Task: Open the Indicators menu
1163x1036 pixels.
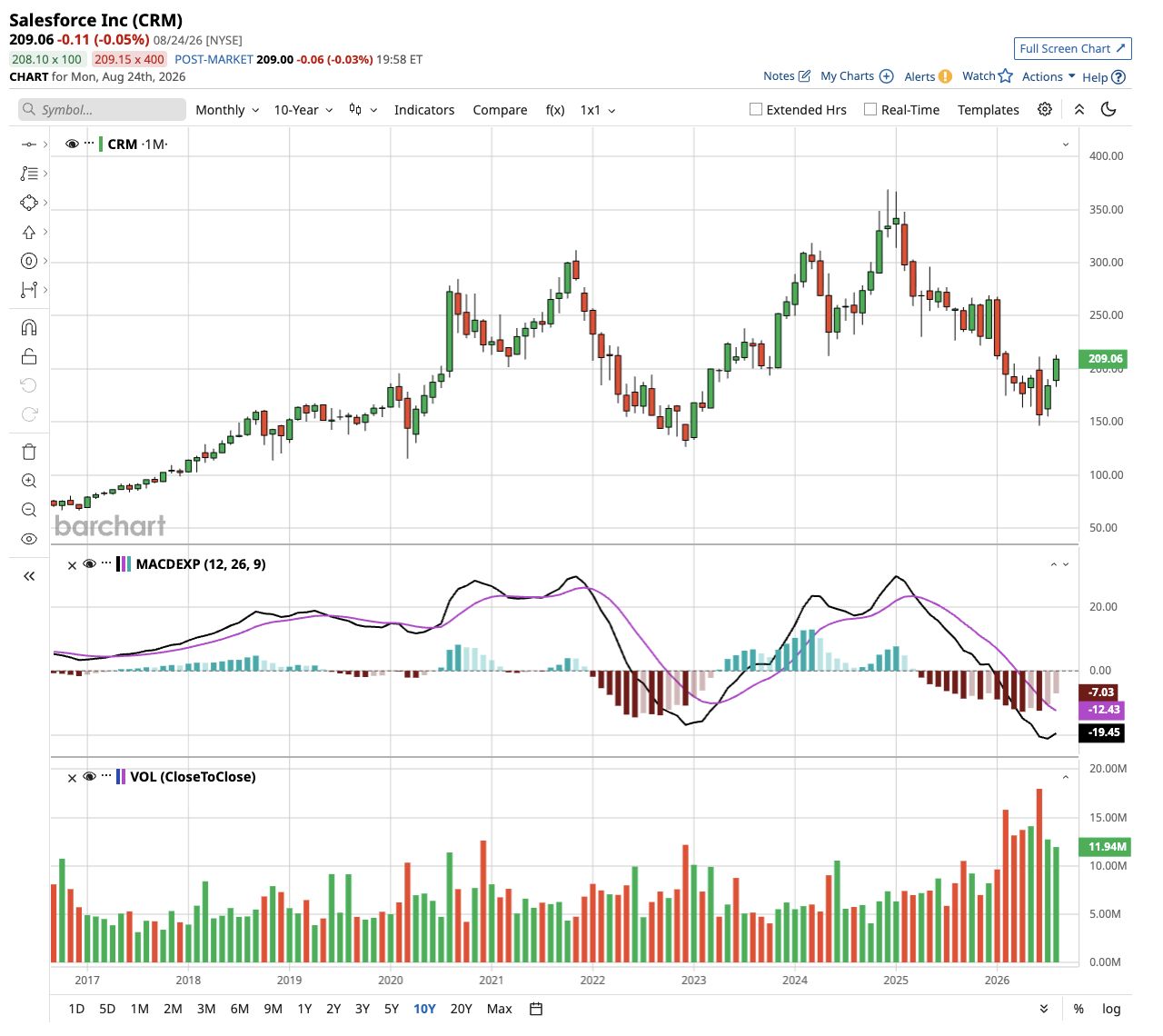Action: click(424, 110)
